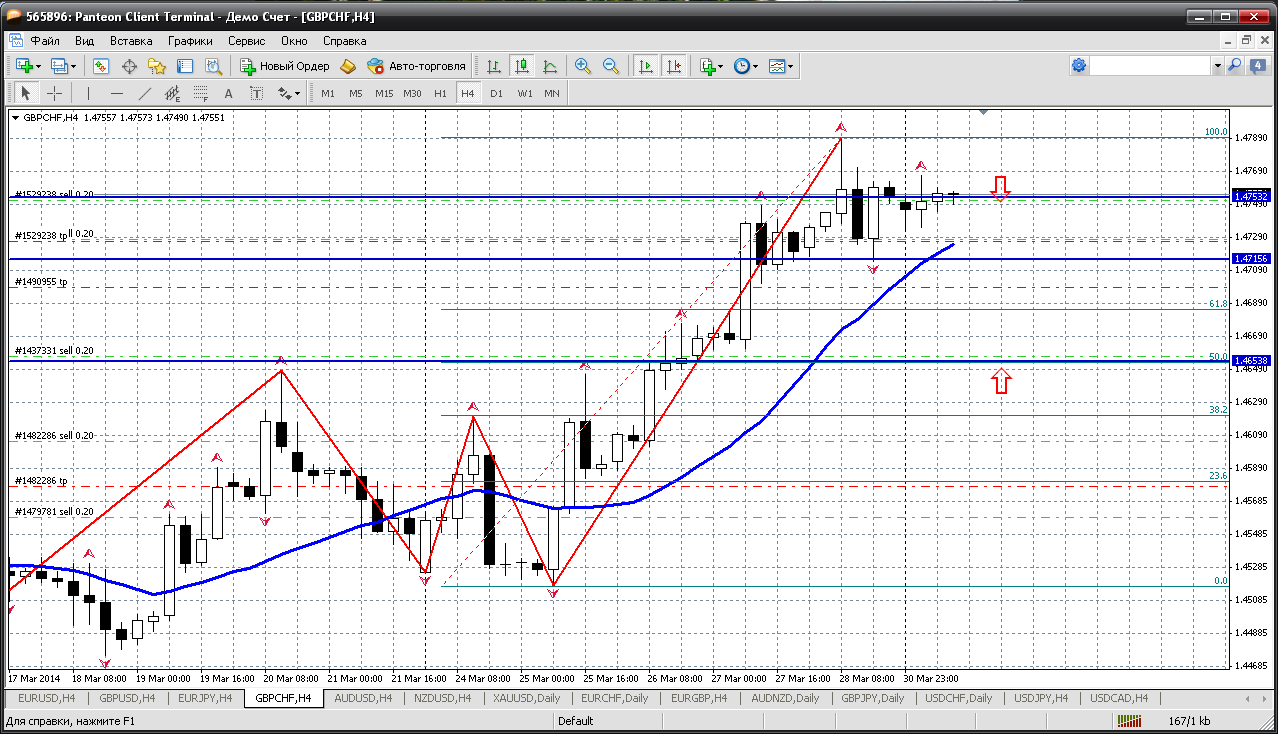This screenshot has height=734, width=1278.
Task: Click the W1 timeframe button
Action: pyautogui.click(x=524, y=93)
